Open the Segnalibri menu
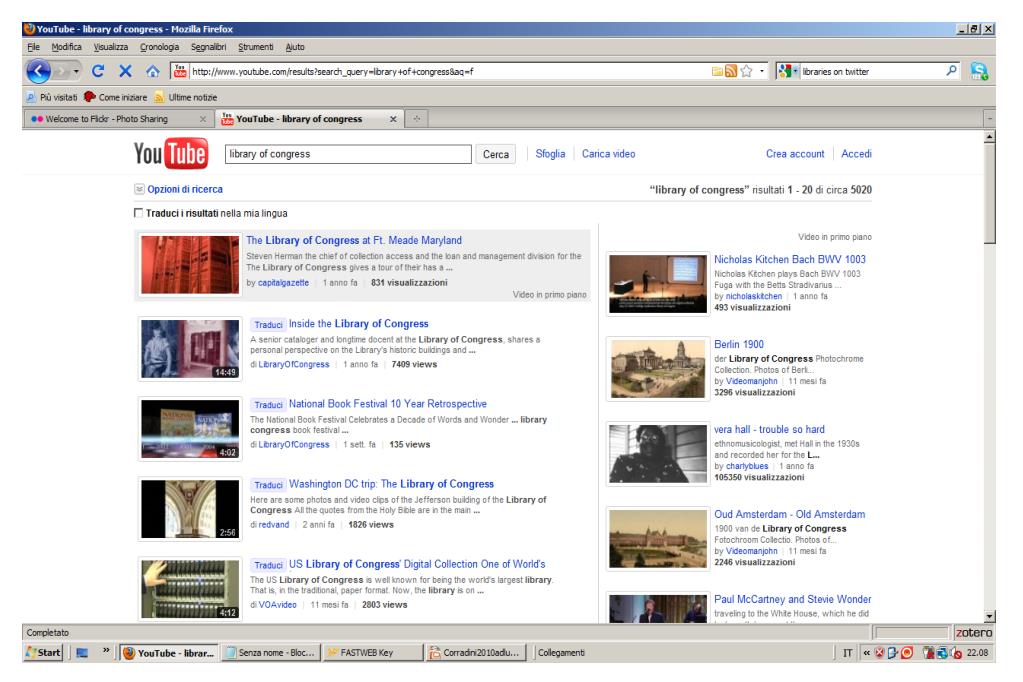 [209, 47]
